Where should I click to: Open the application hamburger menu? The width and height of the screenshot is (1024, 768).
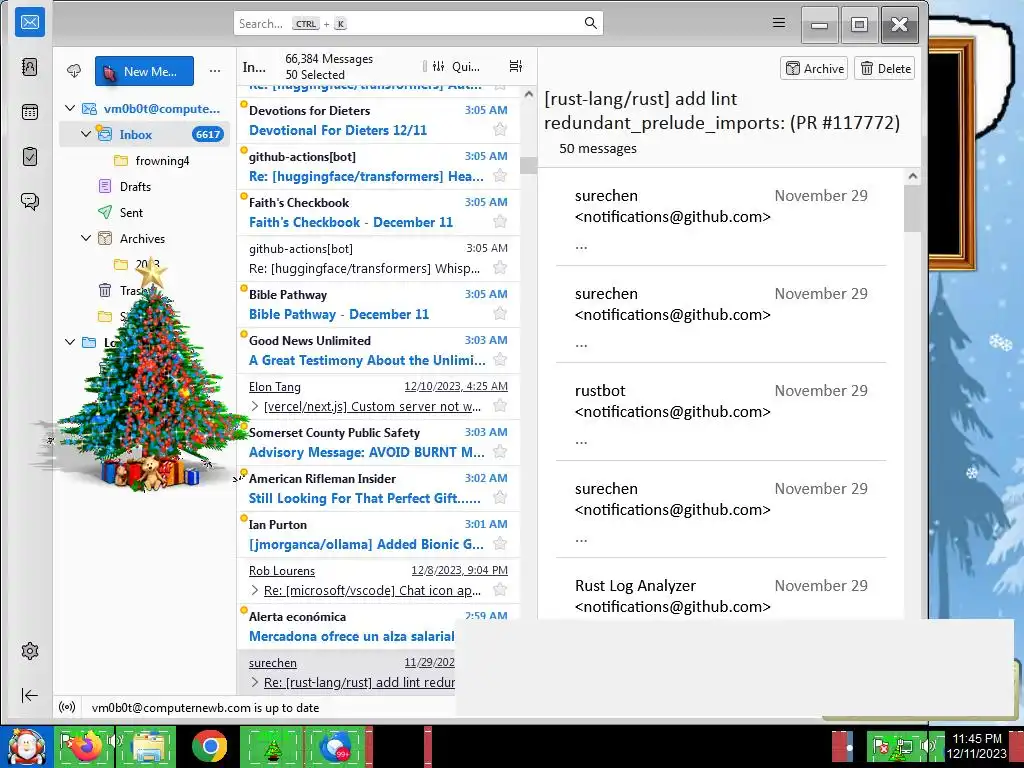tap(779, 23)
